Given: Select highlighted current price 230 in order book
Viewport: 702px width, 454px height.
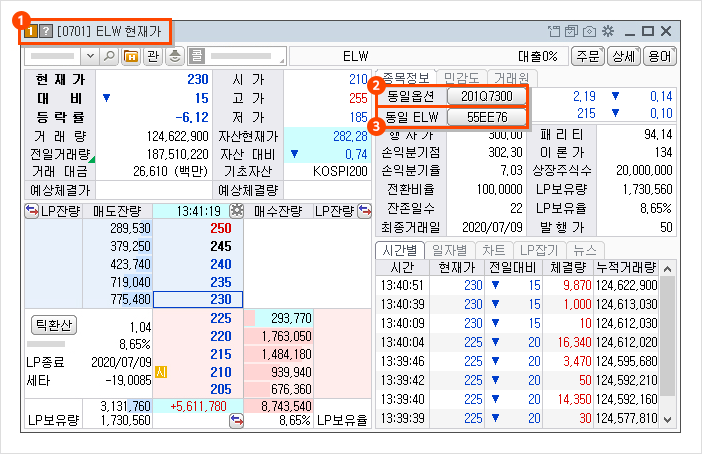Looking at the screenshot, I should pos(198,300).
